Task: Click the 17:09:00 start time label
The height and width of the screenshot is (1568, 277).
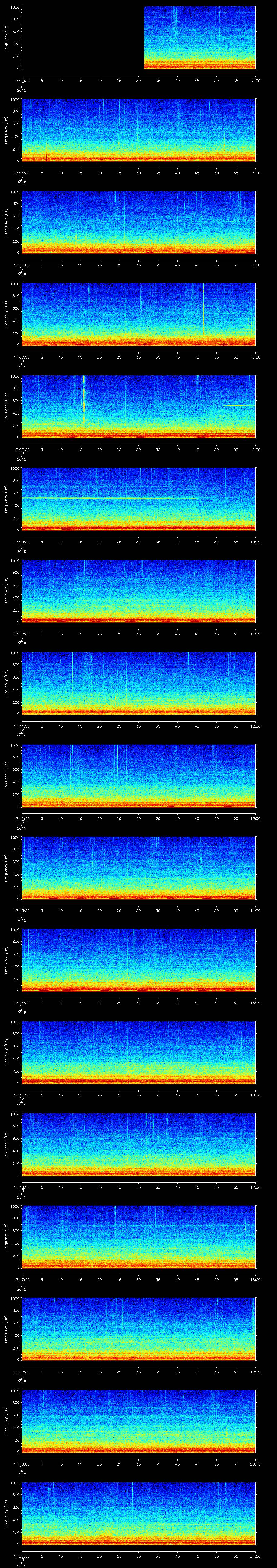Action: tap(21, 542)
